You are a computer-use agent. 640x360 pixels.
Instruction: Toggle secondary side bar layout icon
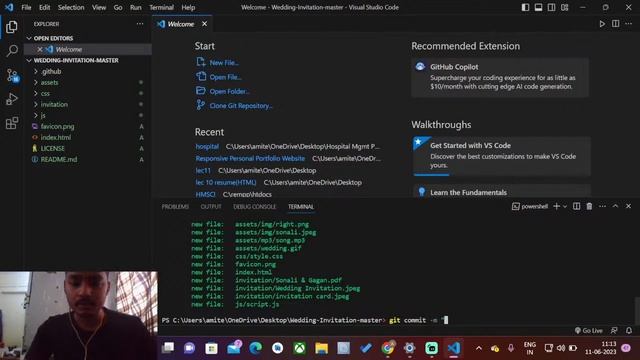point(551,7)
